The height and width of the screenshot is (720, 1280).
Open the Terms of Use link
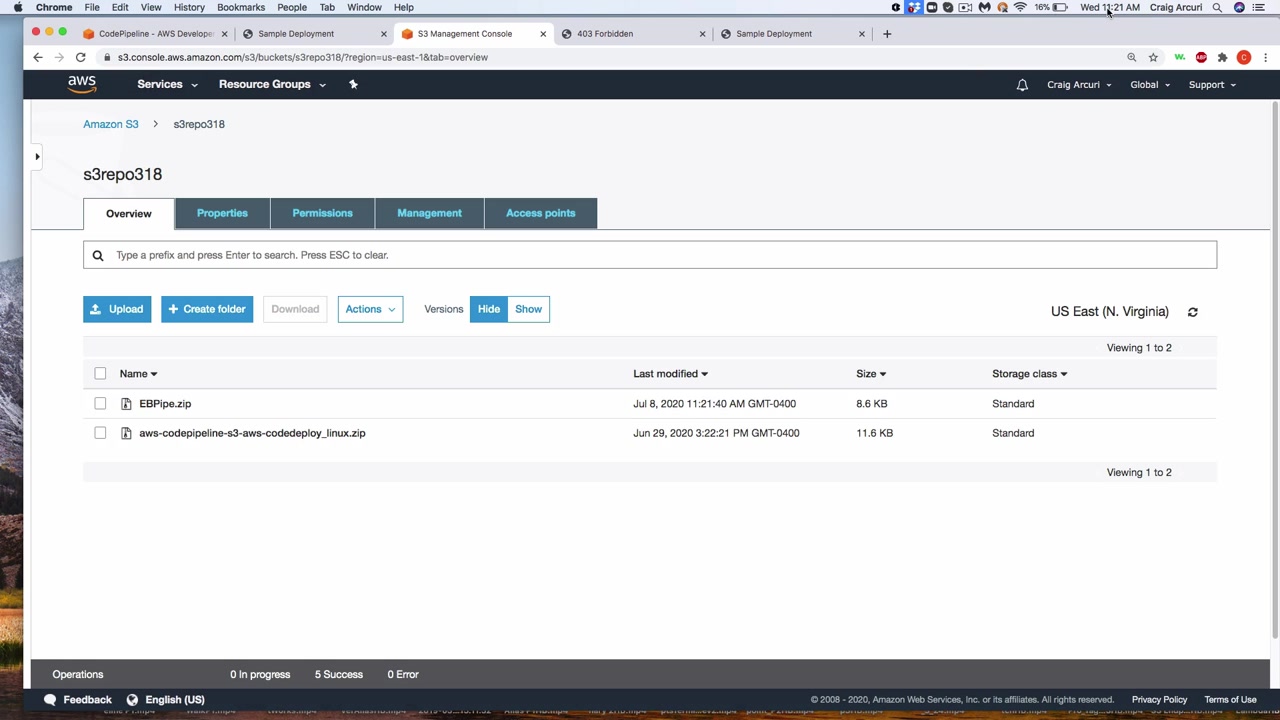pyautogui.click(x=1230, y=700)
